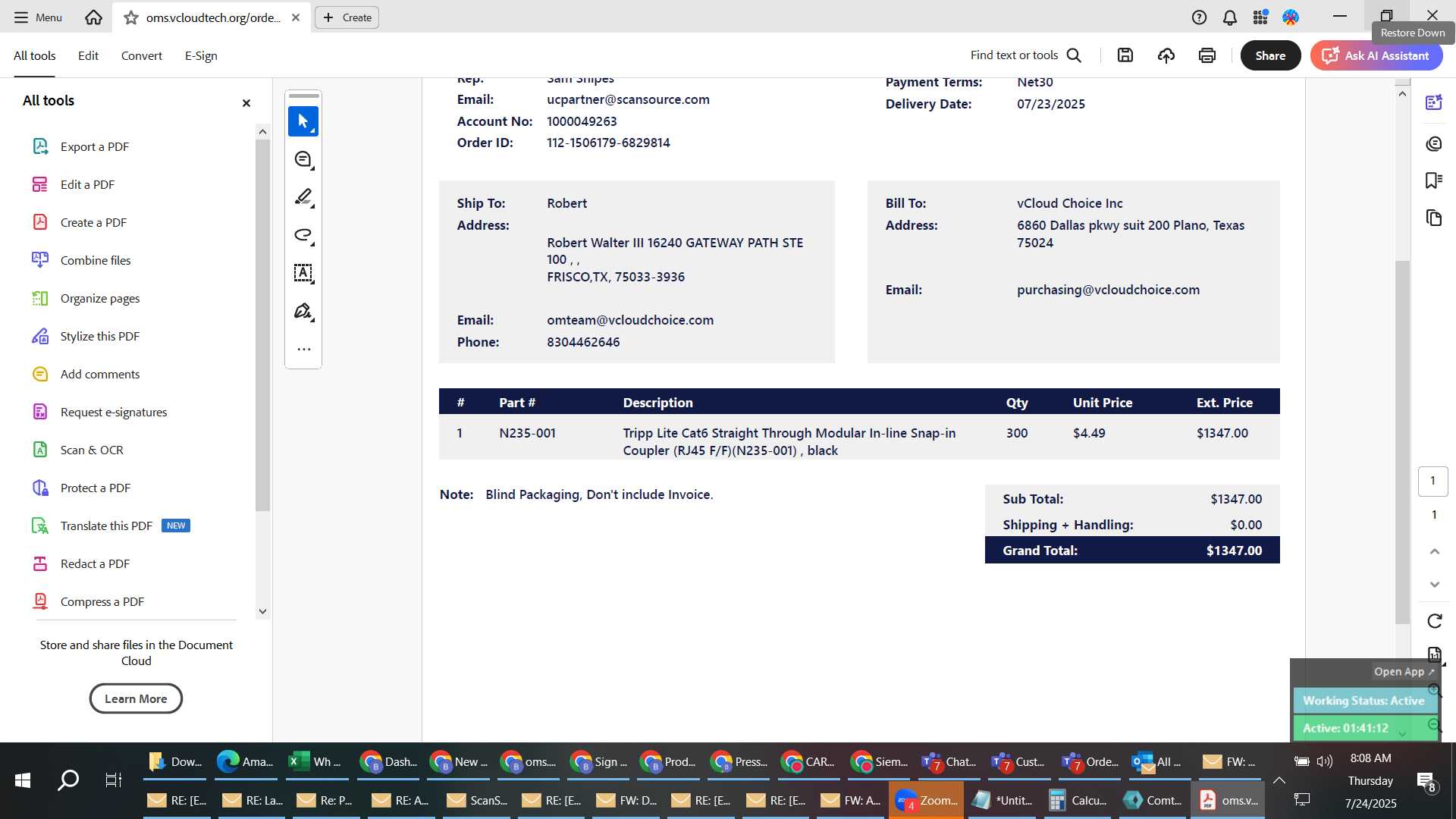Close the oms.vcloudtech.org document tab
Viewport: 1456px width, 819px height.
[296, 17]
